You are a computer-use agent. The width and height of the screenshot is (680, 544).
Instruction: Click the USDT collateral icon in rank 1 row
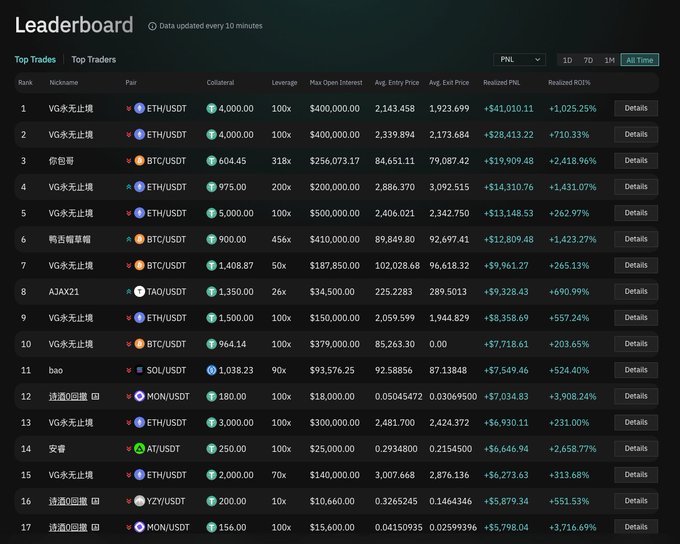[x=212, y=108]
